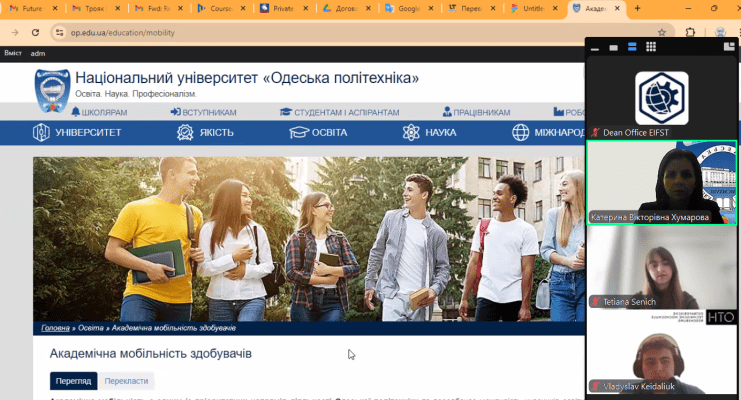The height and width of the screenshot is (400, 741).
Task: Open the ПРАЦІВНИКАМ section link
Action: (x=482, y=113)
